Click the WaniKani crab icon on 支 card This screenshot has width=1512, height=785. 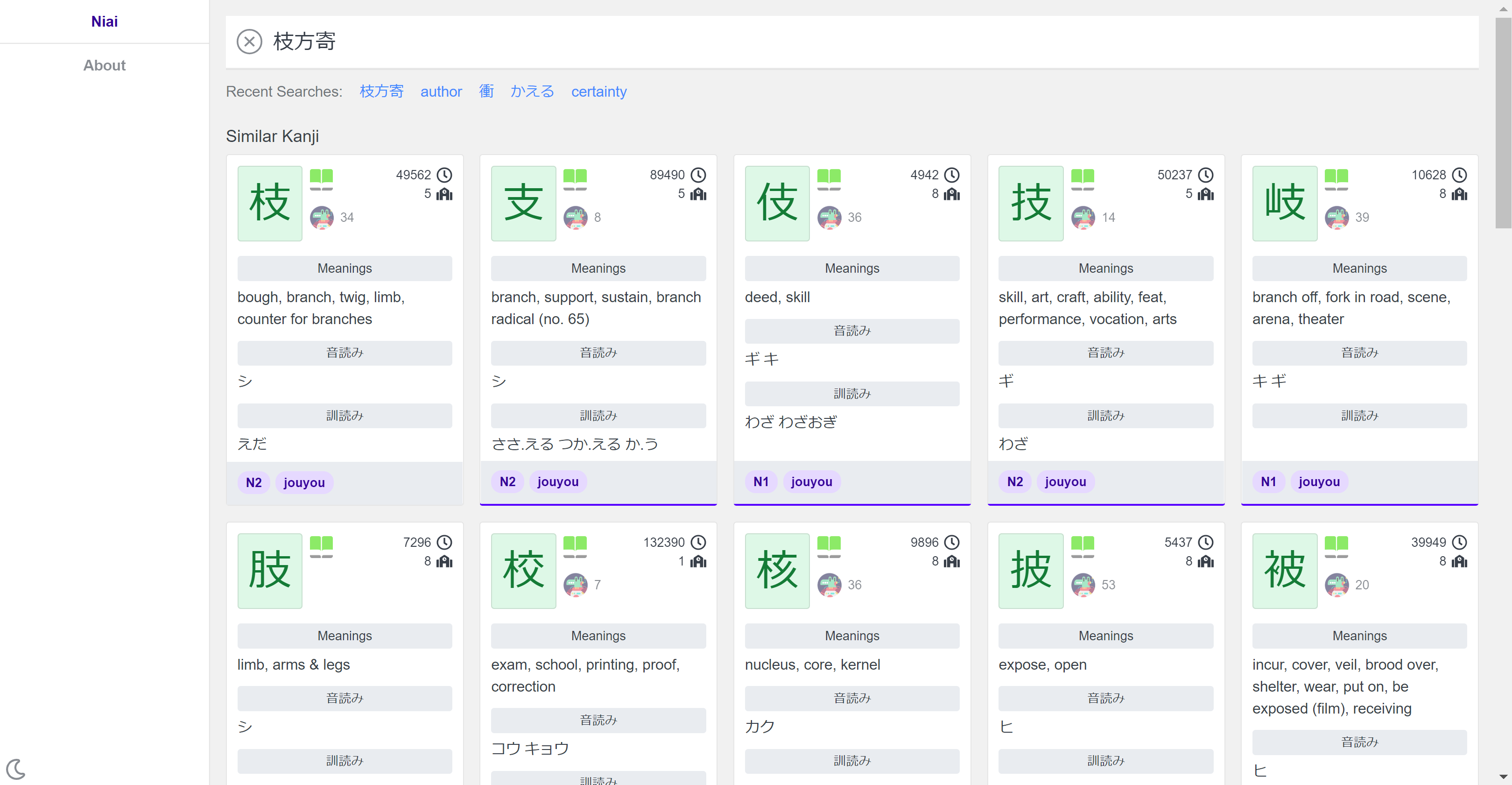click(575, 217)
